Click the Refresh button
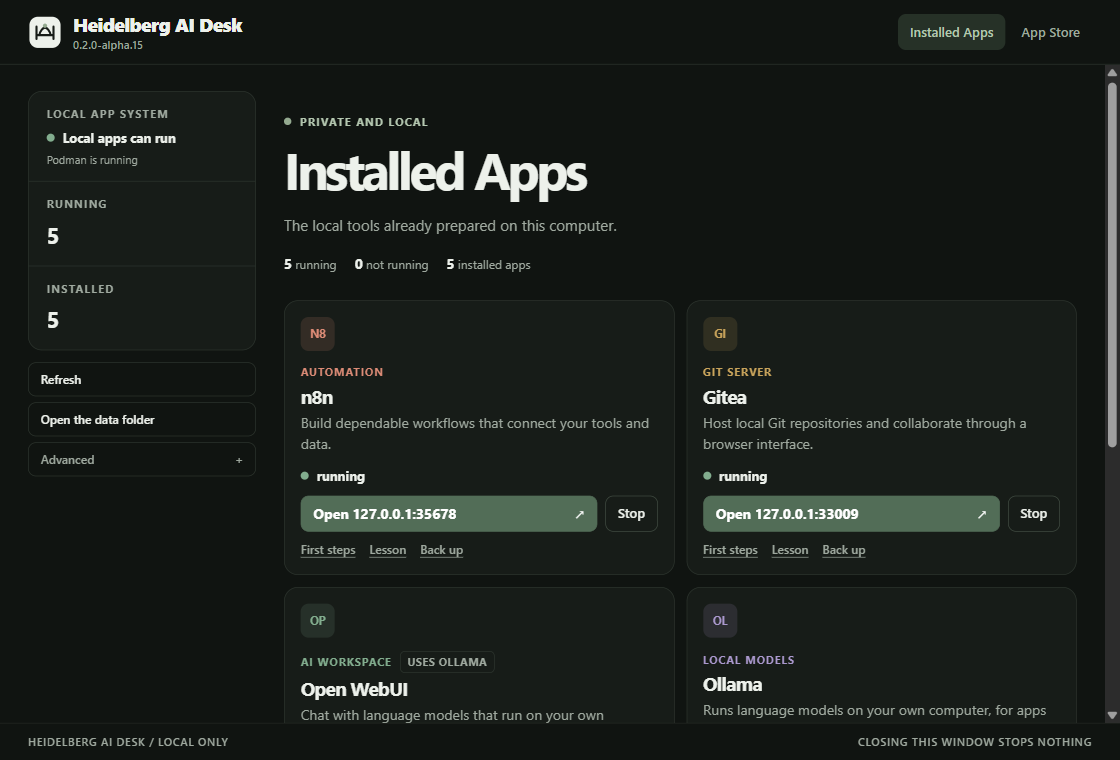Image resolution: width=1120 pixels, height=760 pixels. click(x=142, y=379)
